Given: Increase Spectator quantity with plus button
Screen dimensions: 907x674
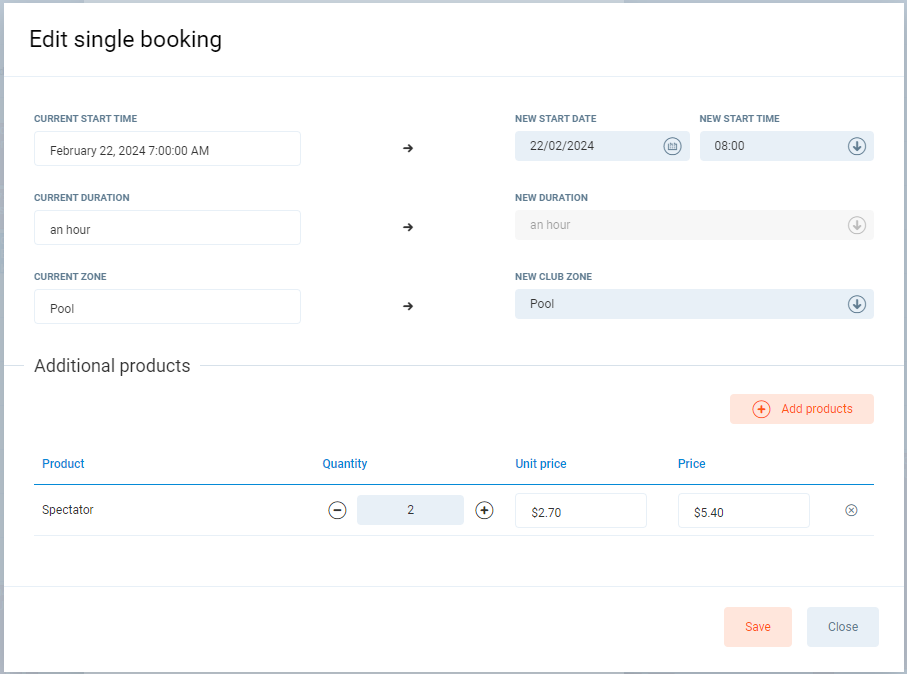Looking at the screenshot, I should 484,510.
